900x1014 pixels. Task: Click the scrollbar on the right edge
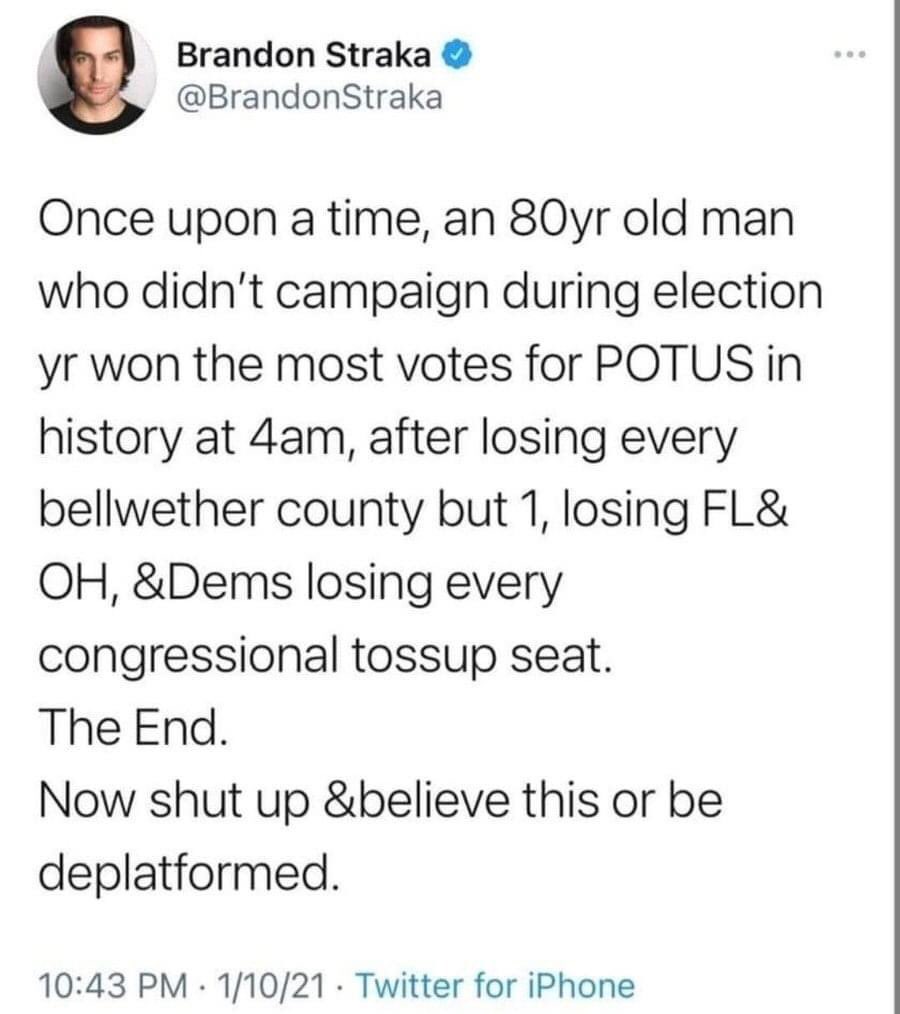tap(895, 500)
